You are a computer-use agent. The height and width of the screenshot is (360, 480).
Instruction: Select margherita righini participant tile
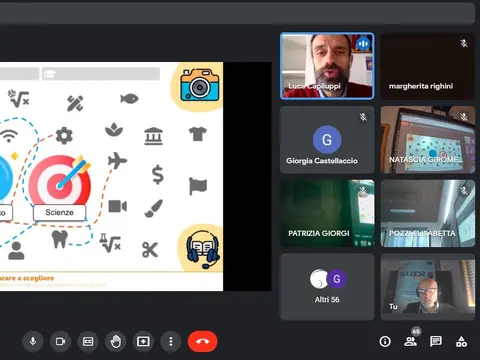click(428, 66)
